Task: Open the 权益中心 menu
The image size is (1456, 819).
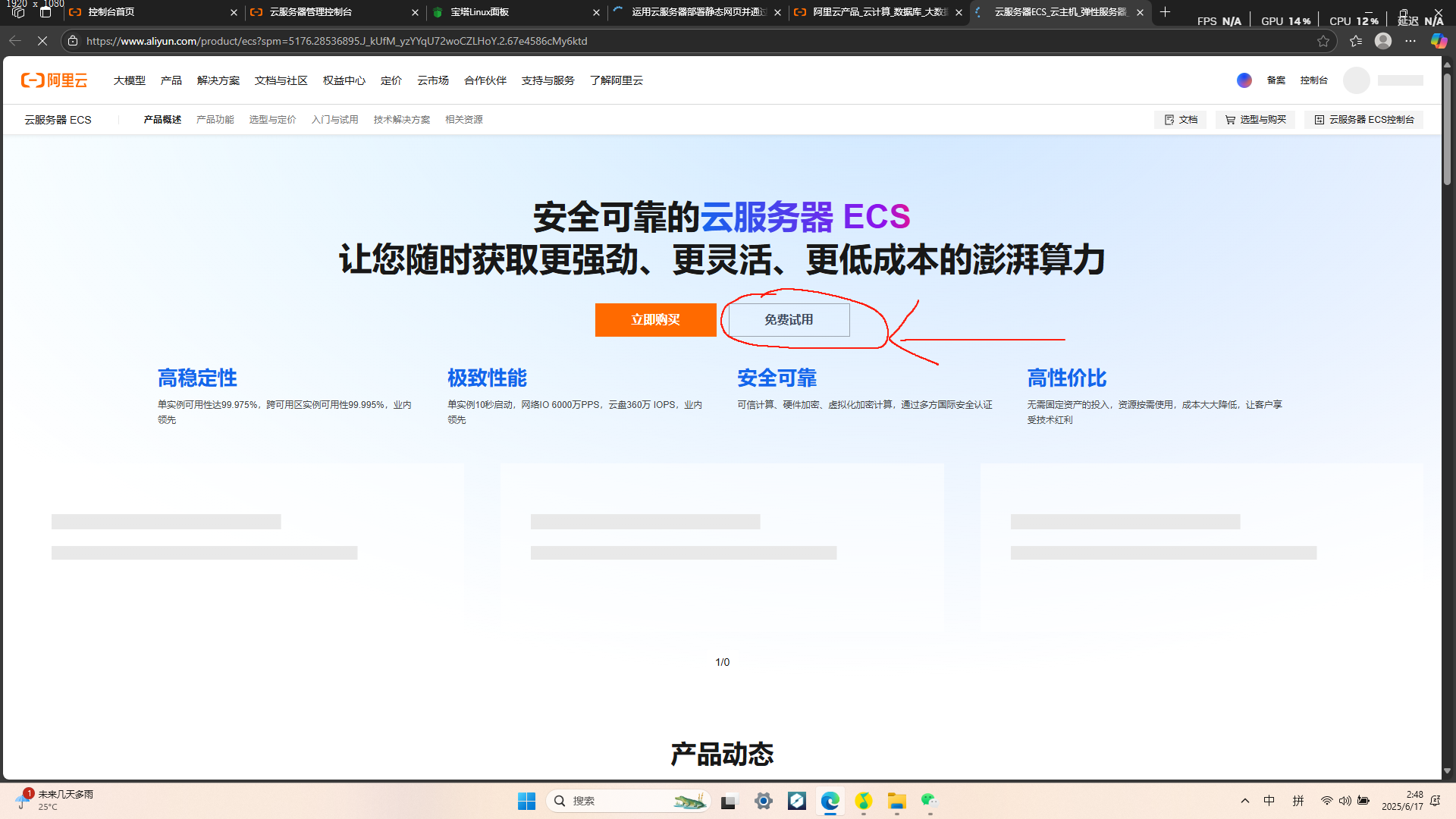Action: pyautogui.click(x=344, y=80)
